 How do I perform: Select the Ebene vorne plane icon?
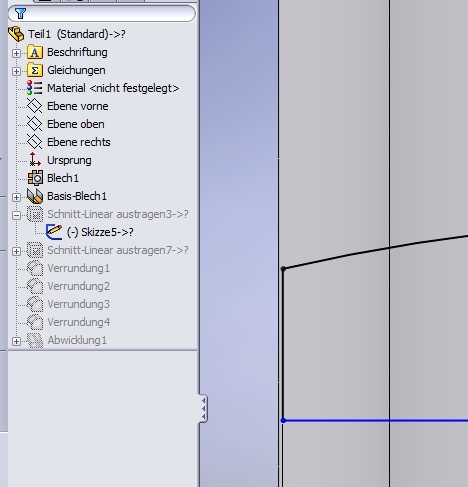point(34,106)
